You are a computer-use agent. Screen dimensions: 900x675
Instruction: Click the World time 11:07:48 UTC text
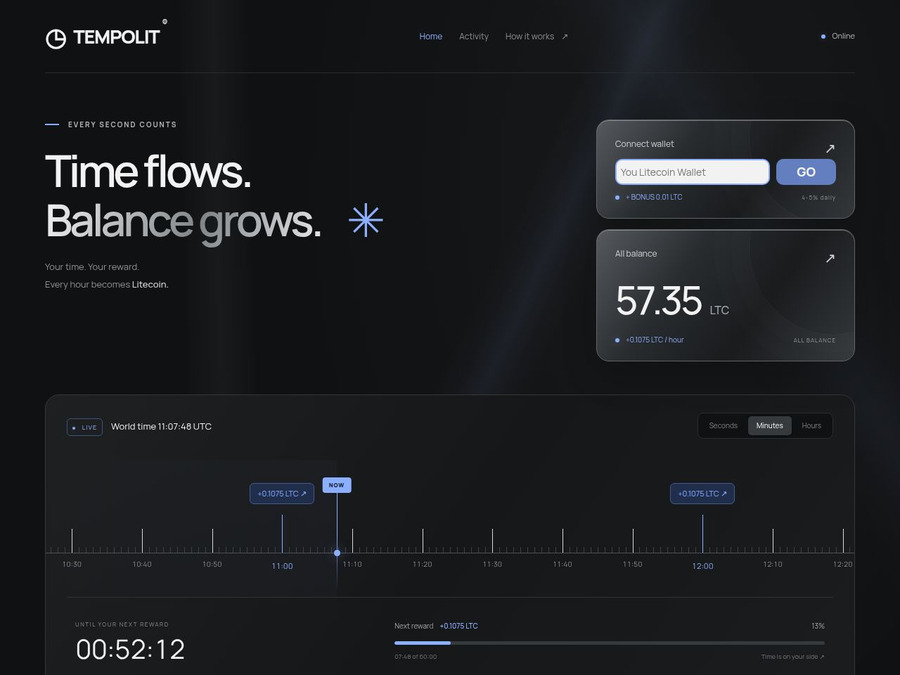[161, 426]
